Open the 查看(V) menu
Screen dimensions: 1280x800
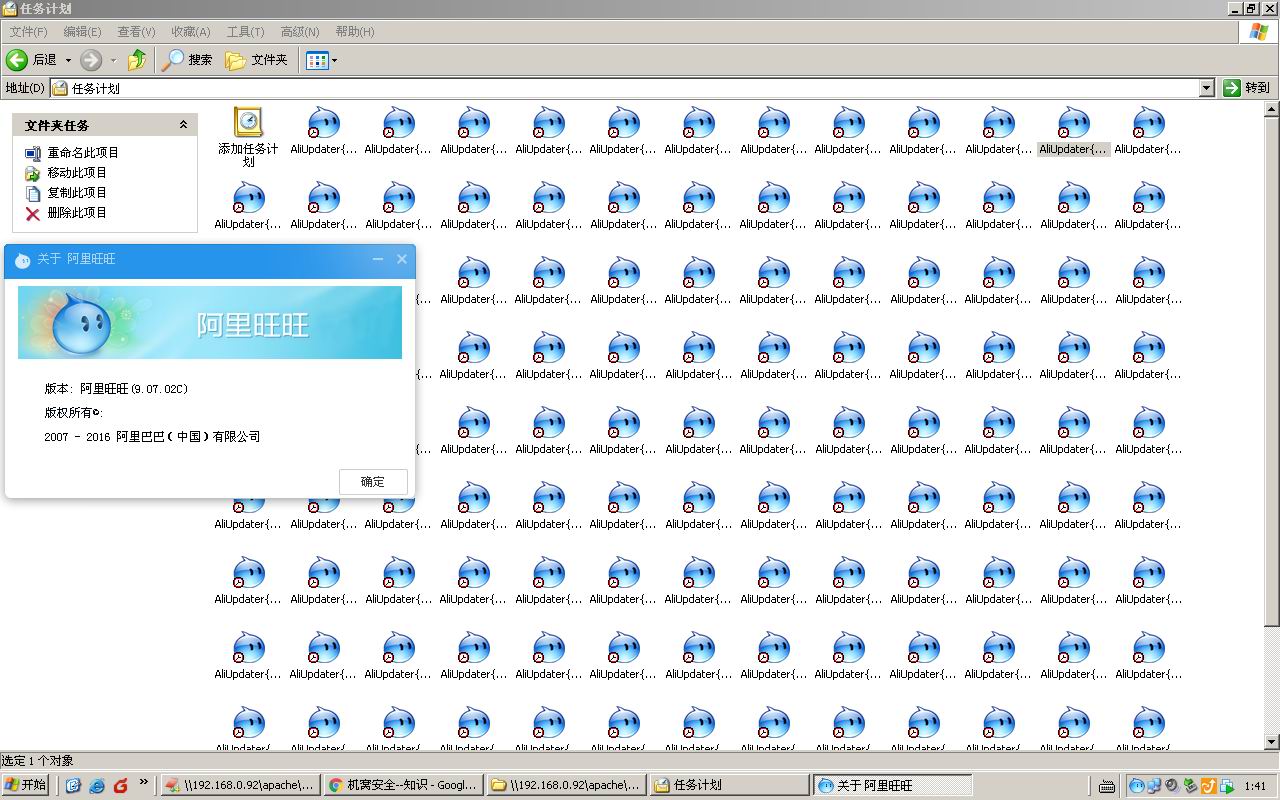tap(136, 32)
